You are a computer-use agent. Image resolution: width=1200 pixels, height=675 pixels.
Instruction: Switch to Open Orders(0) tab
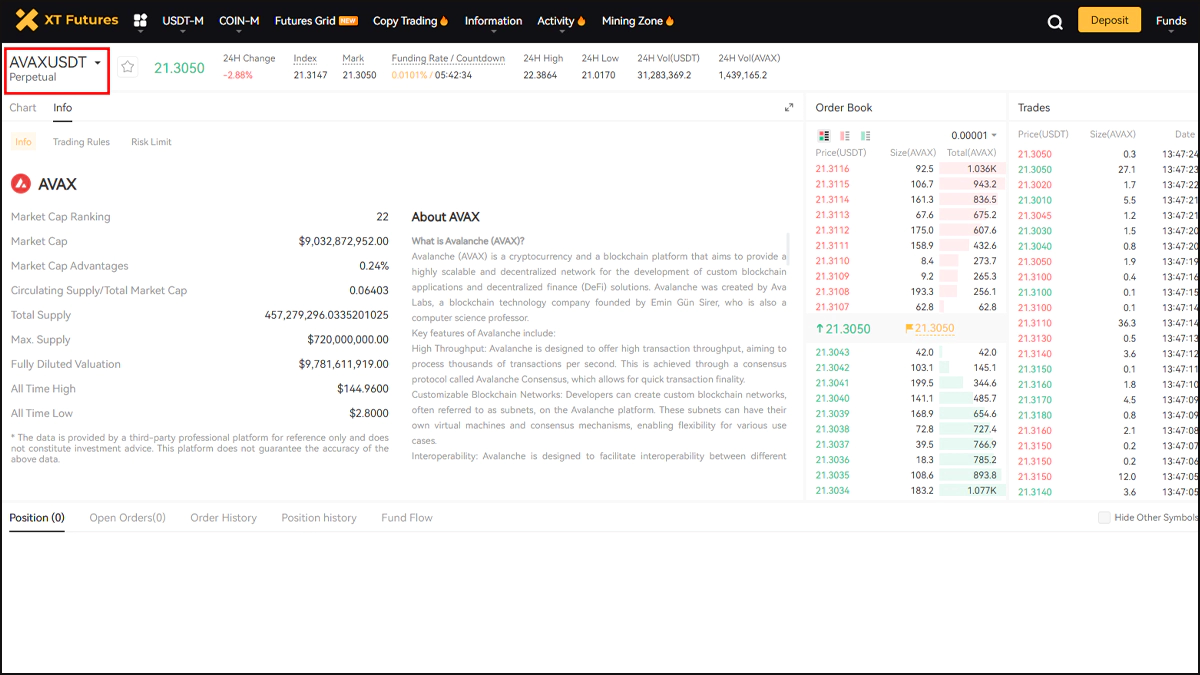coord(128,518)
